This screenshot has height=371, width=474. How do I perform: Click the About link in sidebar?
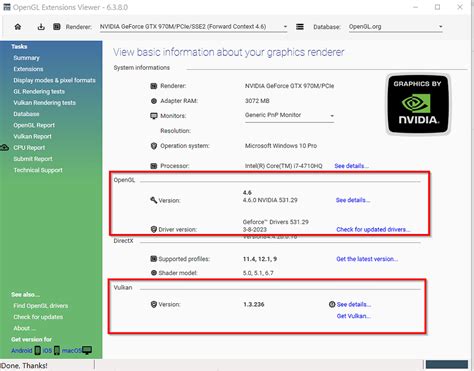pyautogui.click(x=24, y=328)
